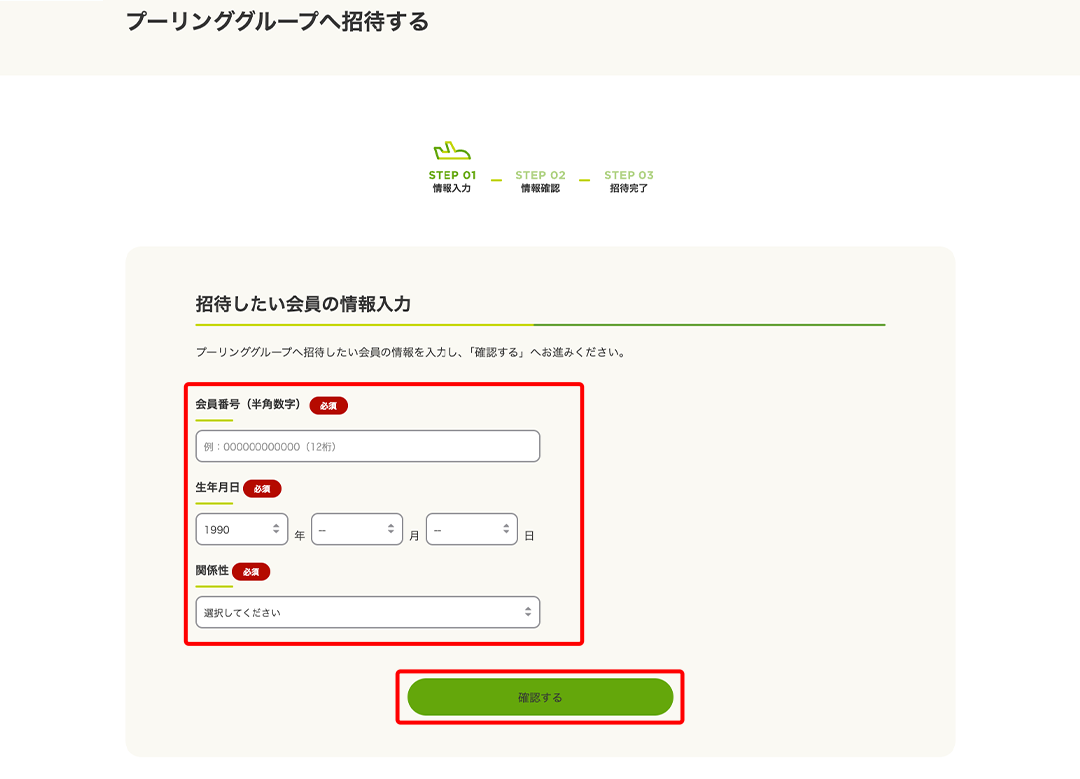
Task: Click the 必須 badge next to 関係性
Action: pyautogui.click(x=251, y=572)
